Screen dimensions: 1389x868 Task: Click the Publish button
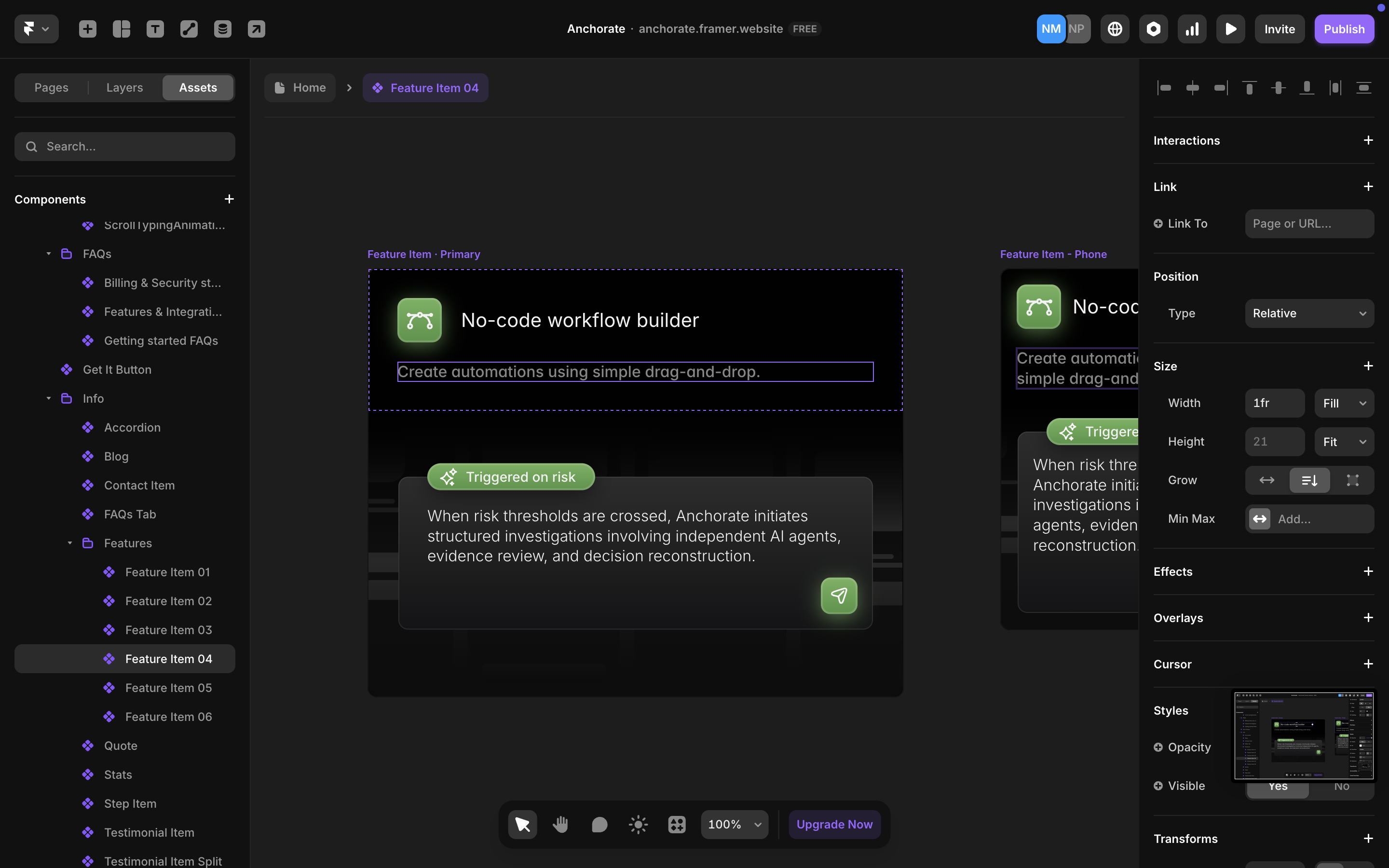[x=1344, y=29]
